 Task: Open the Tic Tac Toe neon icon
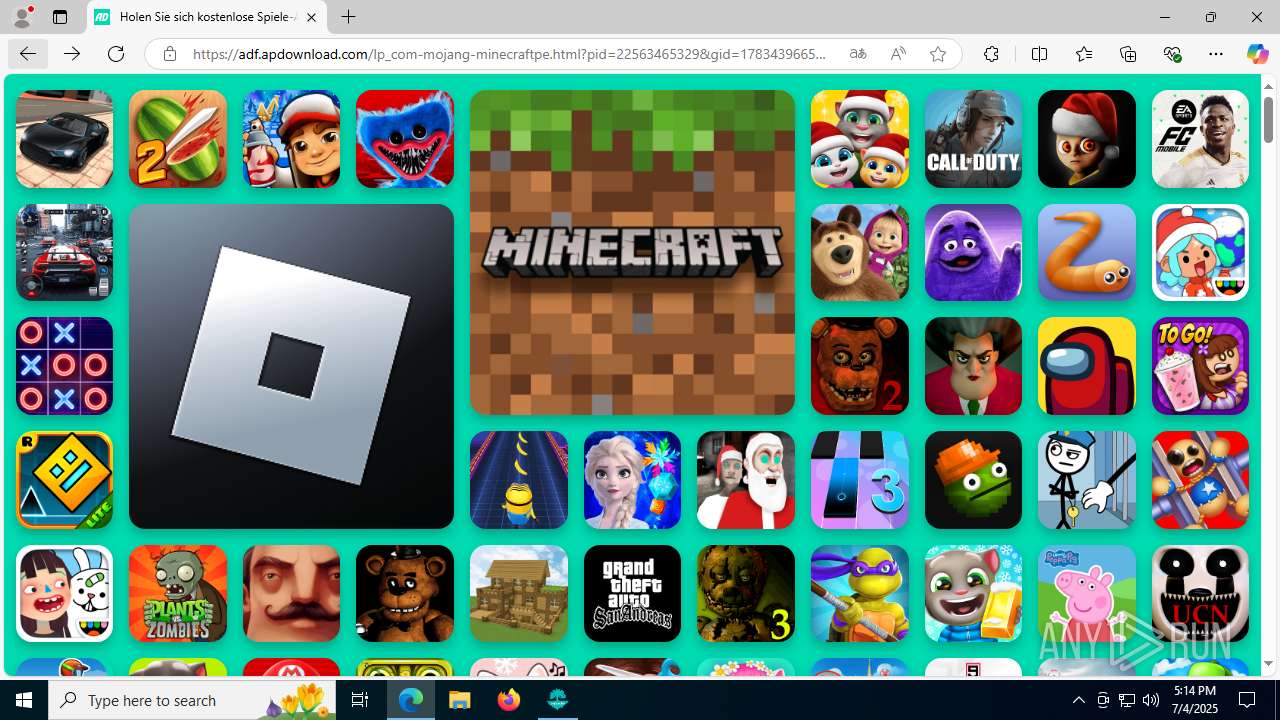pos(64,366)
